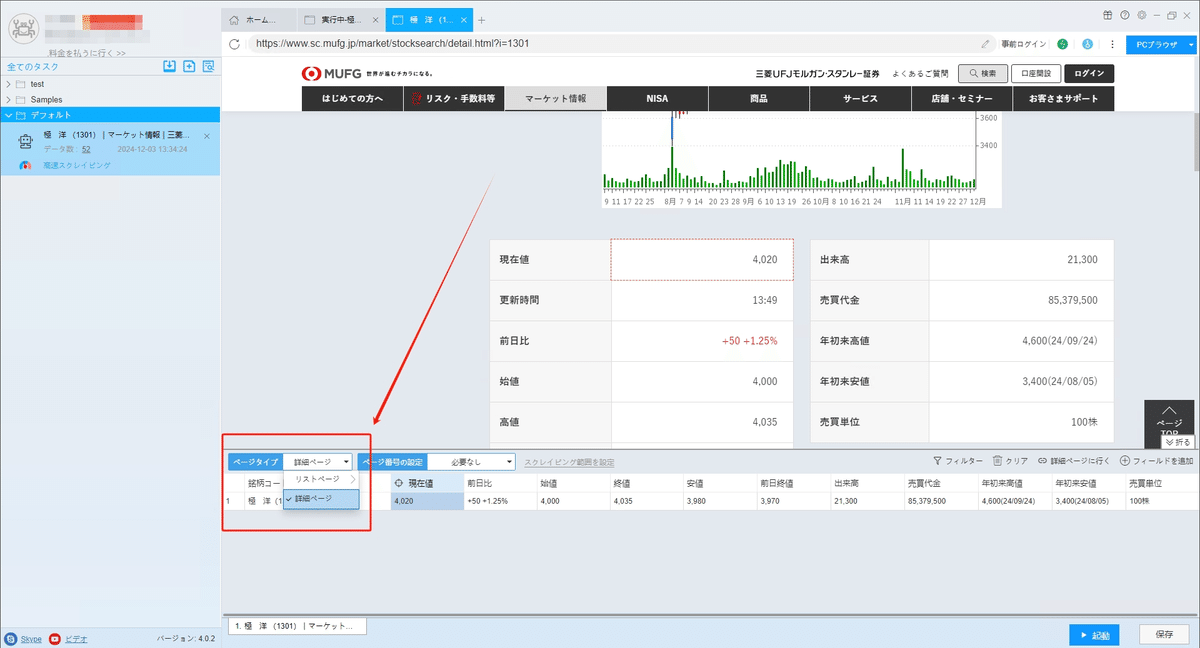
Task: Click the 口座開設 button
Action: click(x=1035, y=73)
